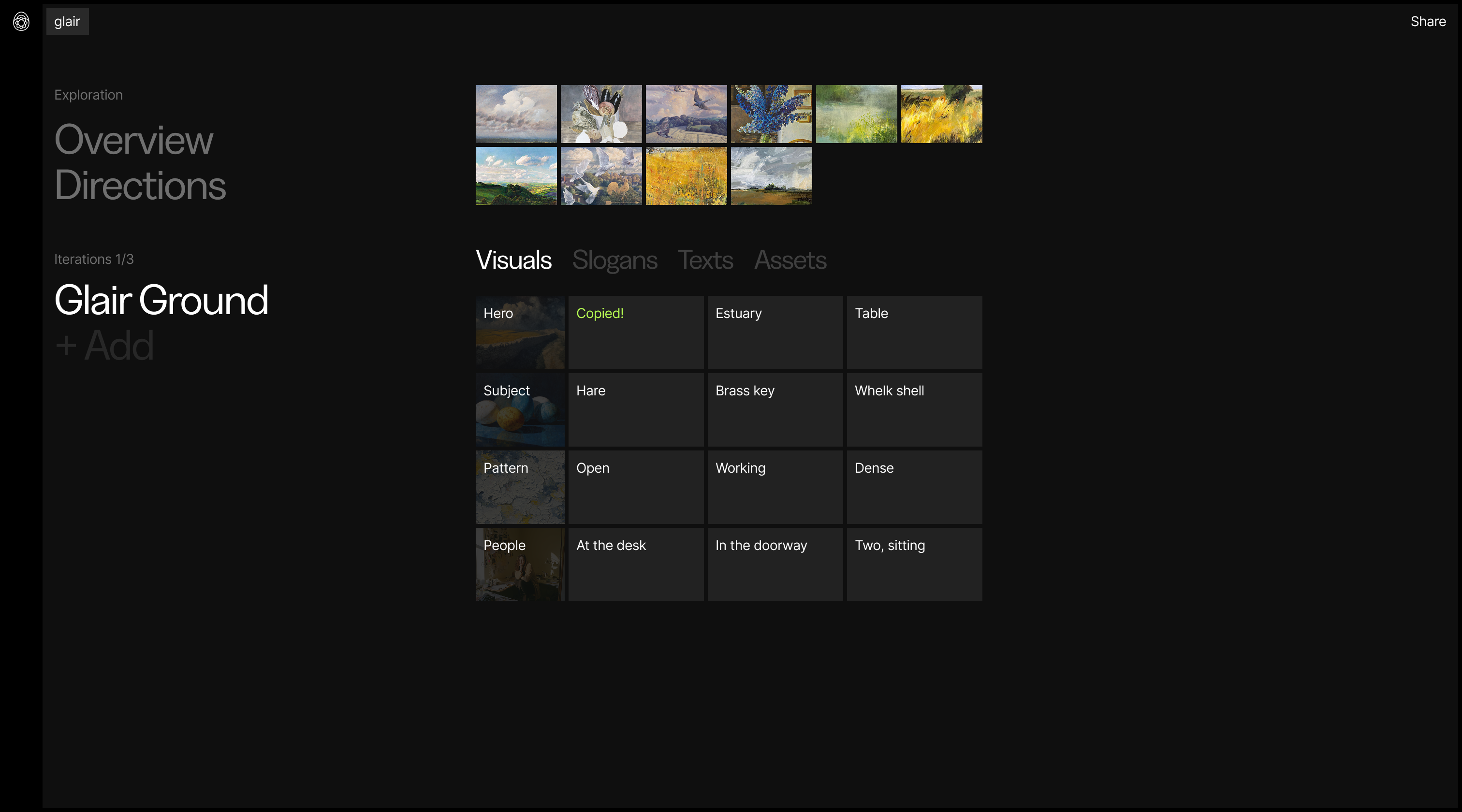Open the Subject image tile with eggs
1462x812 pixels.
[x=520, y=410]
